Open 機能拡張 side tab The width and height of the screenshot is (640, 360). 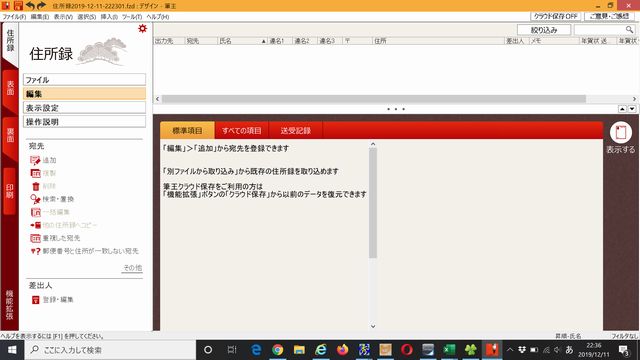(9, 305)
